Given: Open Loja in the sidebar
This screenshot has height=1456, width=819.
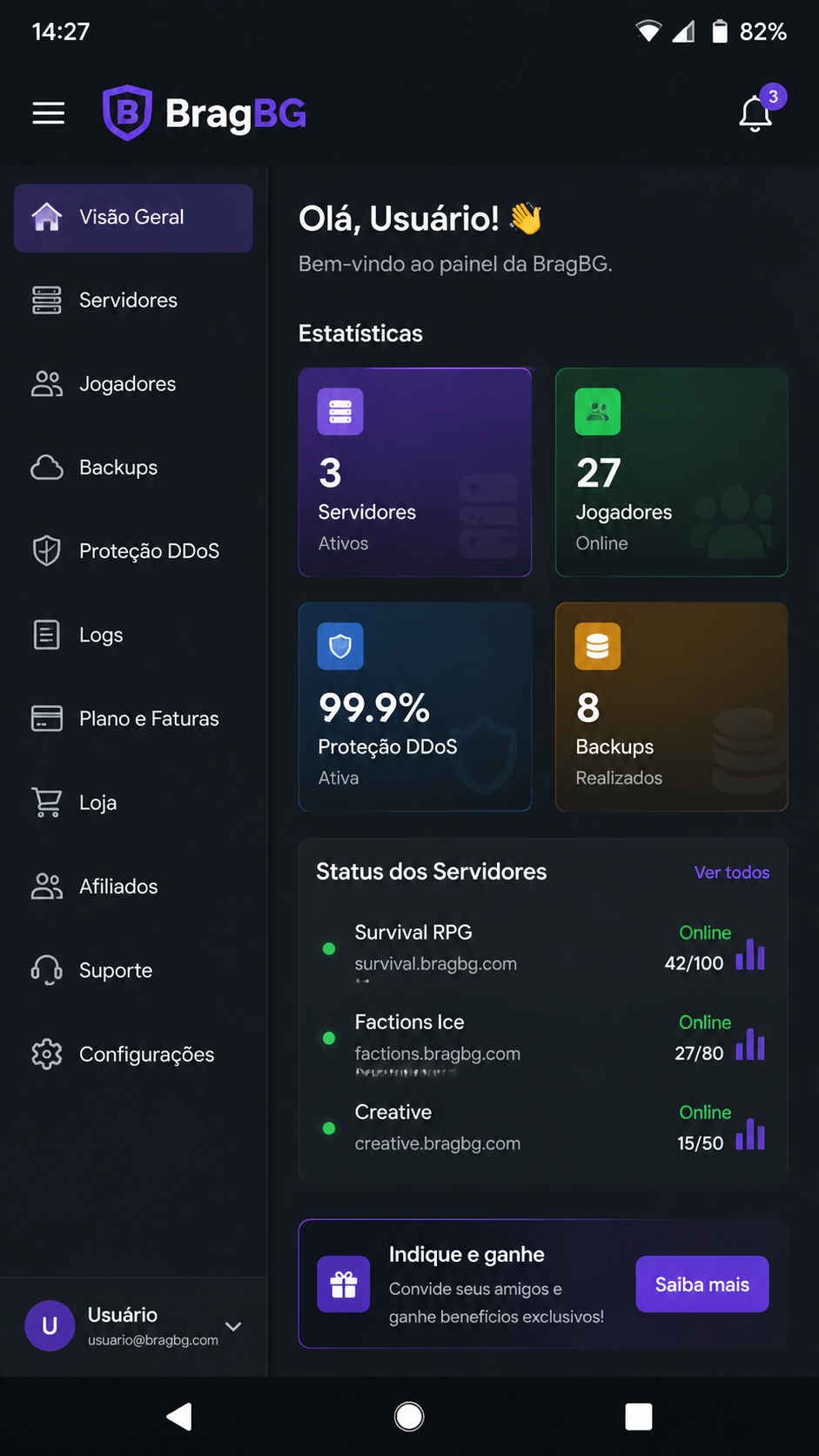Looking at the screenshot, I should [x=133, y=802].
